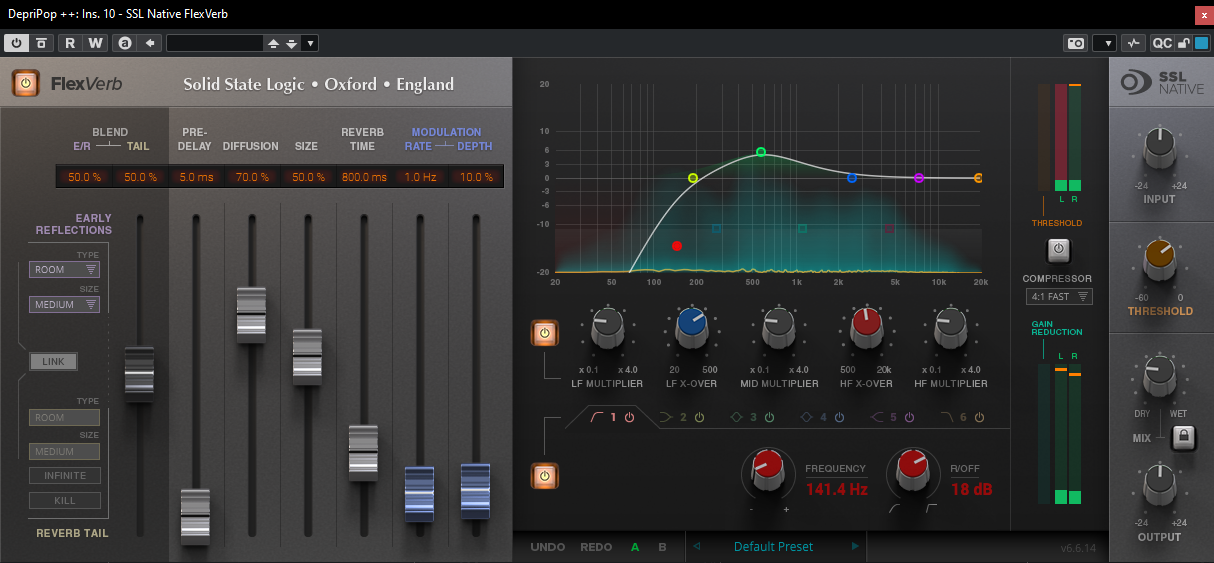Screen dimensions: 1214x563
Task: Enable Write automation (W) button
Action: pos(95,43)
